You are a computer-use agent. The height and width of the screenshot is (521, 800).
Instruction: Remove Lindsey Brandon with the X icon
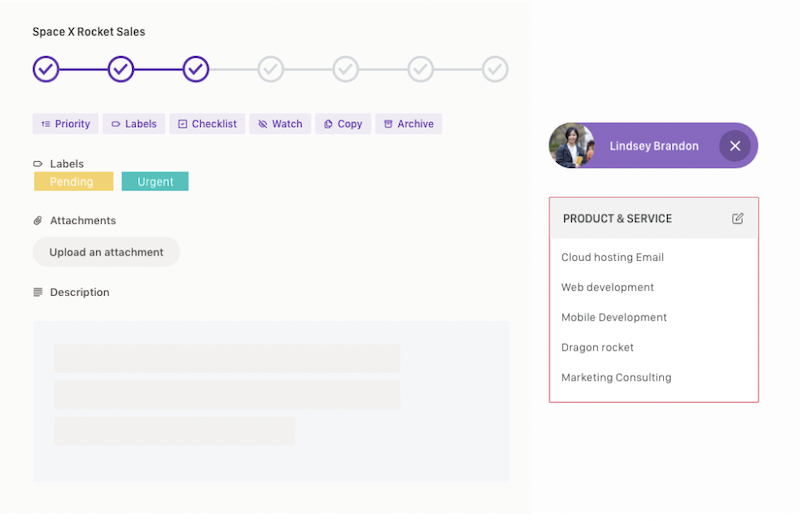click(x=735, y=146)
